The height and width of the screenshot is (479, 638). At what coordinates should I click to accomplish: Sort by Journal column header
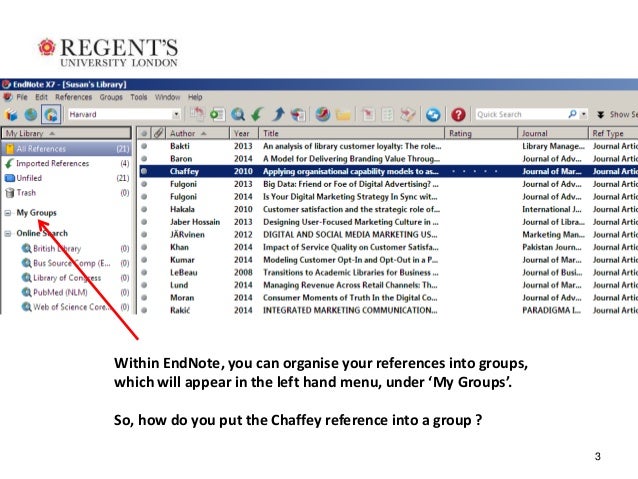(553, 133)
